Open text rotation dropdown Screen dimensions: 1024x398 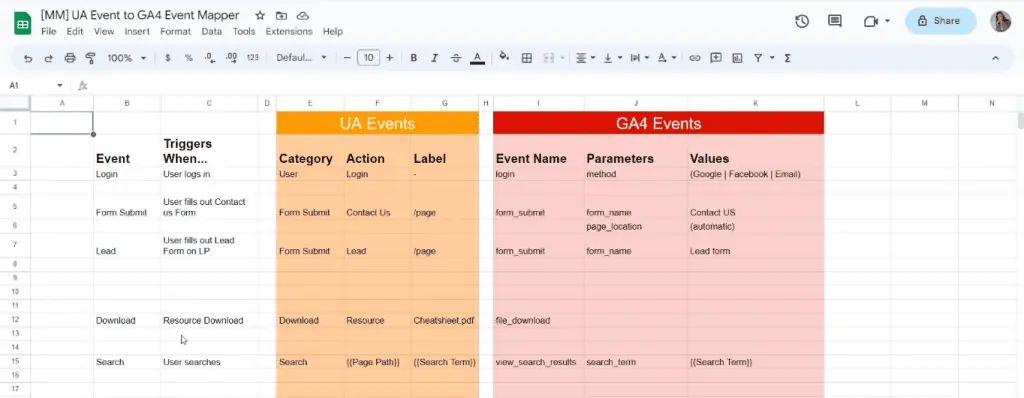coord(667,58)
